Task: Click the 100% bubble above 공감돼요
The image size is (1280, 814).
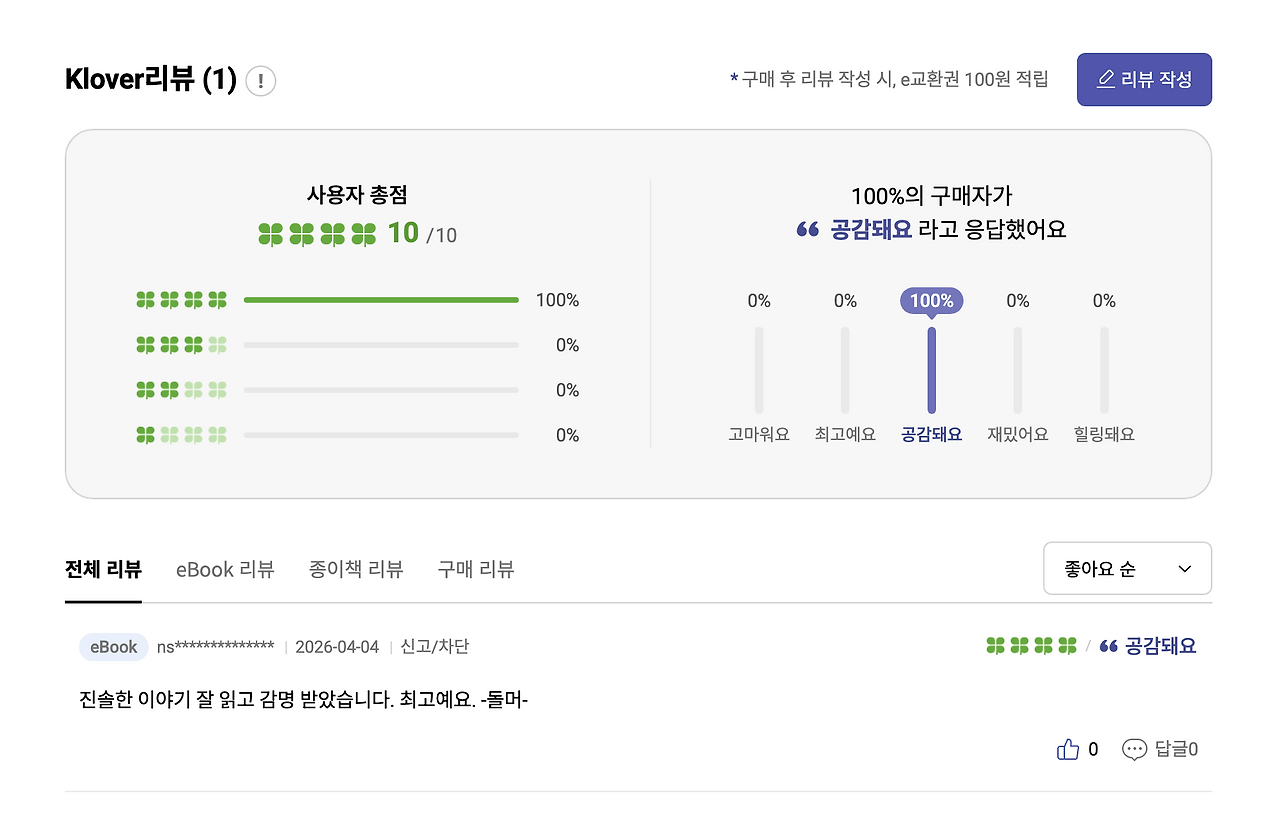Action: click(931, 300)
